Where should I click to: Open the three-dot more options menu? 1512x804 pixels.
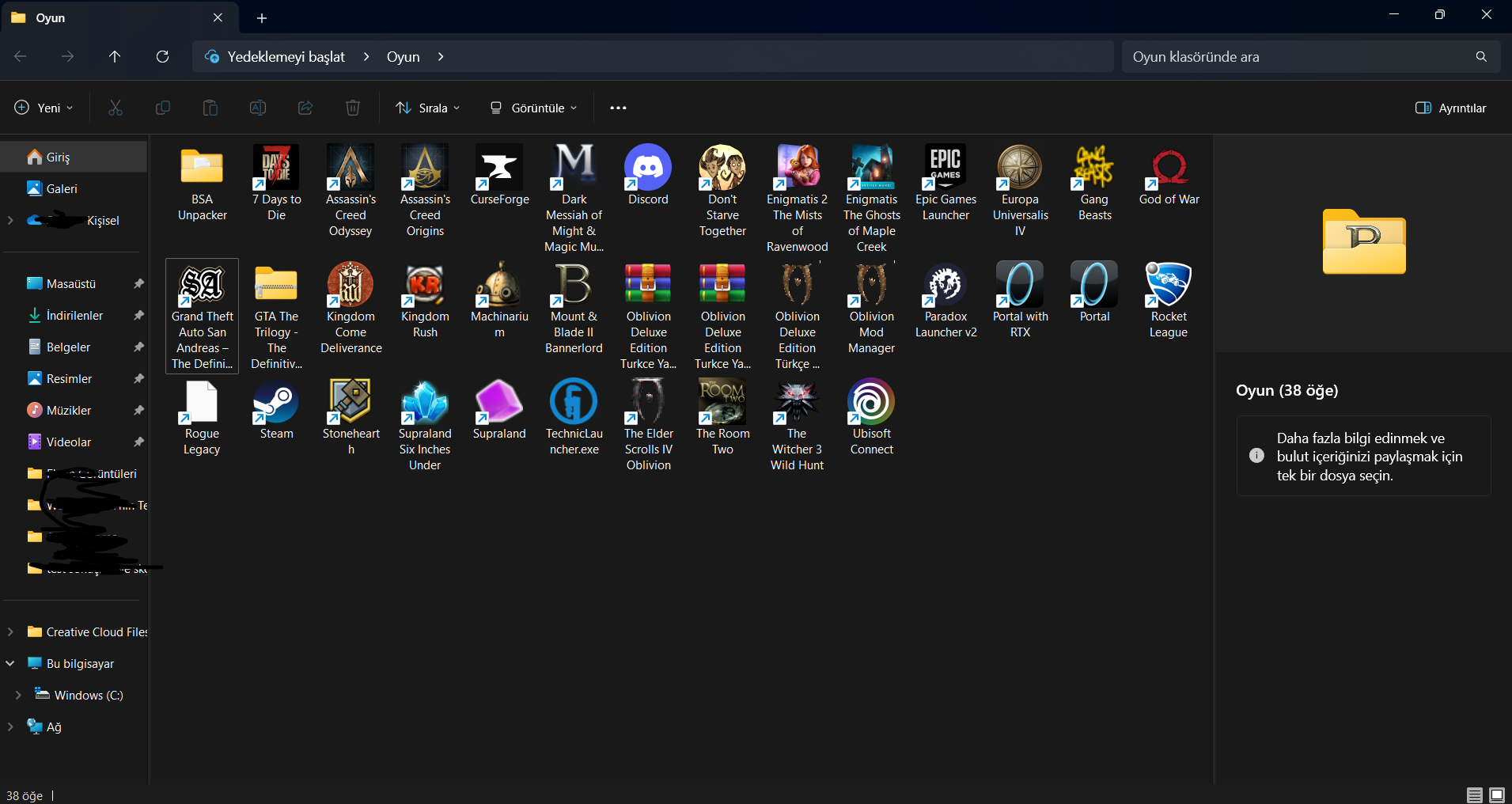point(618,108)
